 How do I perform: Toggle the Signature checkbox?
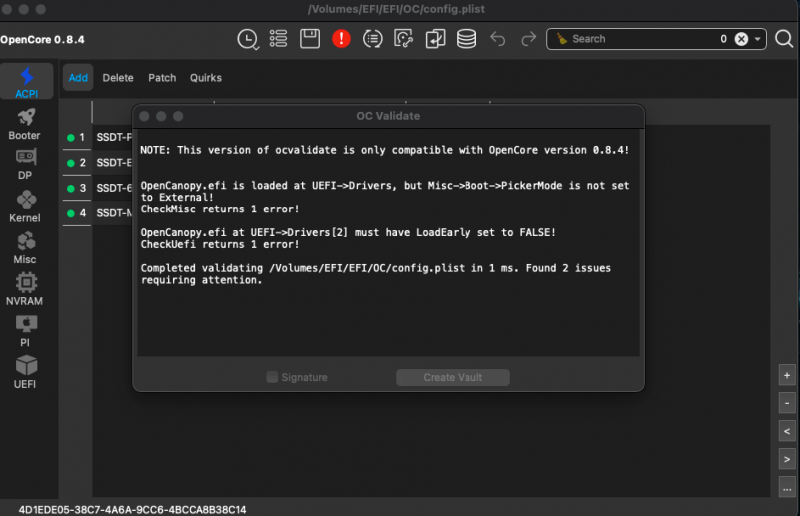(x=272, y=378)
